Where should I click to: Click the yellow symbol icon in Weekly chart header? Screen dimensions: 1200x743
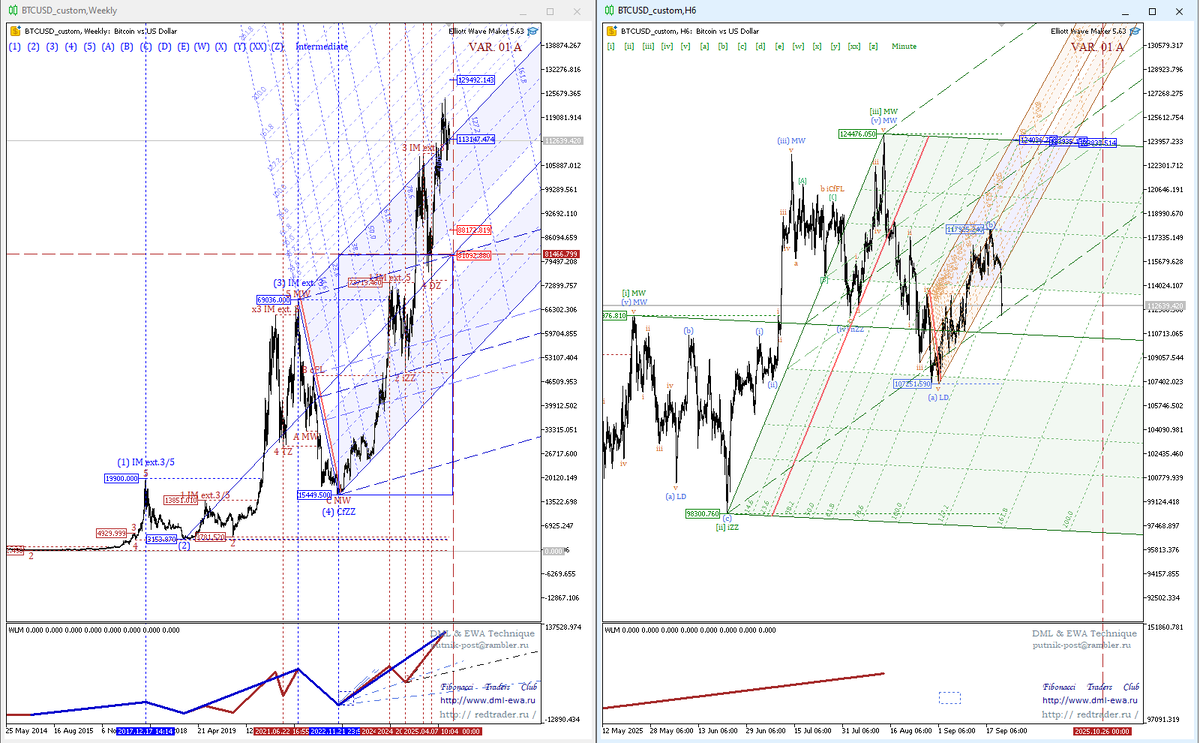click(14, 31)
